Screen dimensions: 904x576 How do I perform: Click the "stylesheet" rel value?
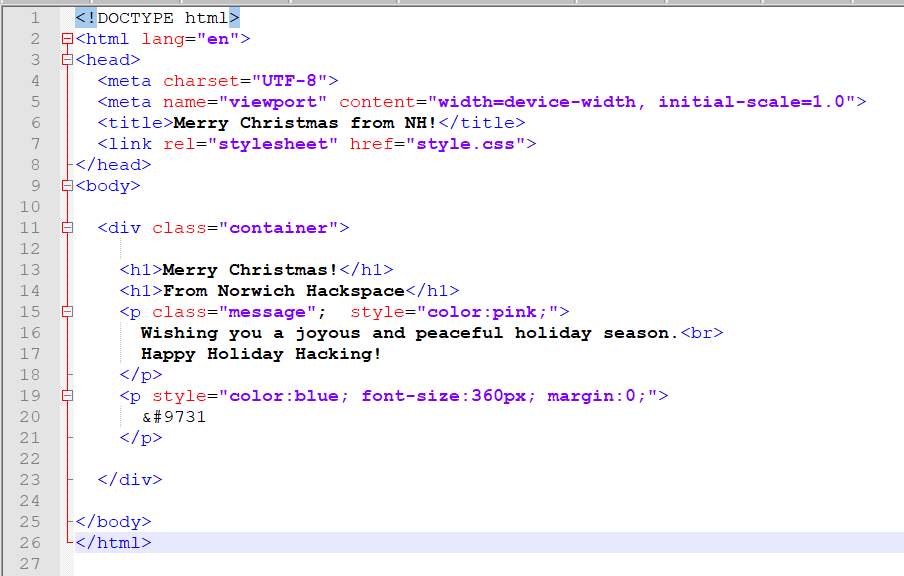273,144
